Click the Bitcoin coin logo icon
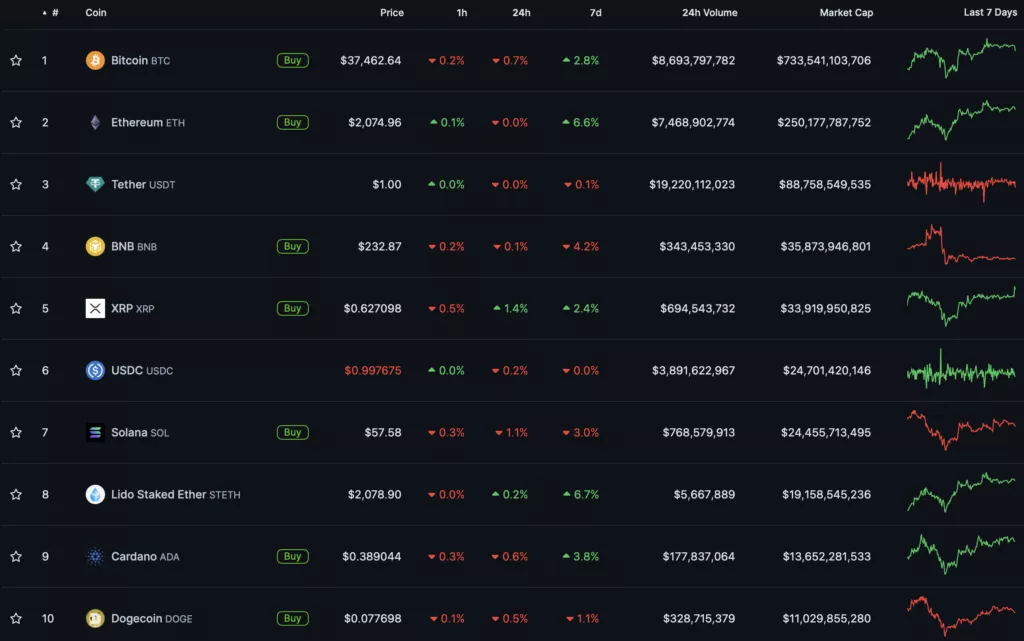Viewport: 1024px width, 641px height. [95, 60]
